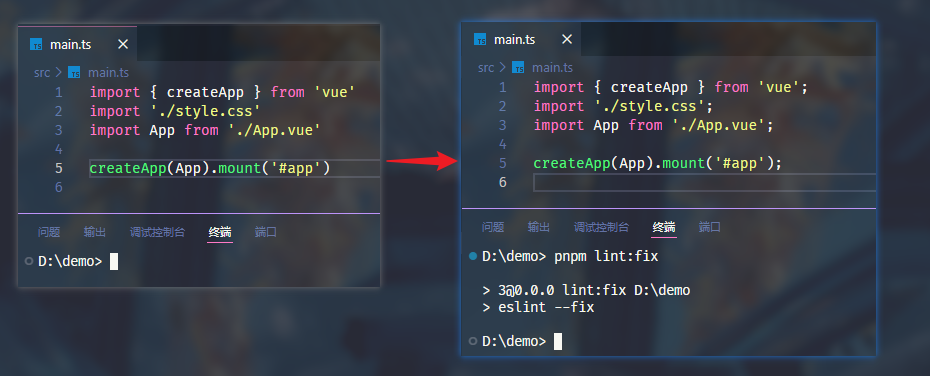Click 'vue'; string in right editor
The width and height of the screenshot is (930, 376).
[x=783, y=88]
